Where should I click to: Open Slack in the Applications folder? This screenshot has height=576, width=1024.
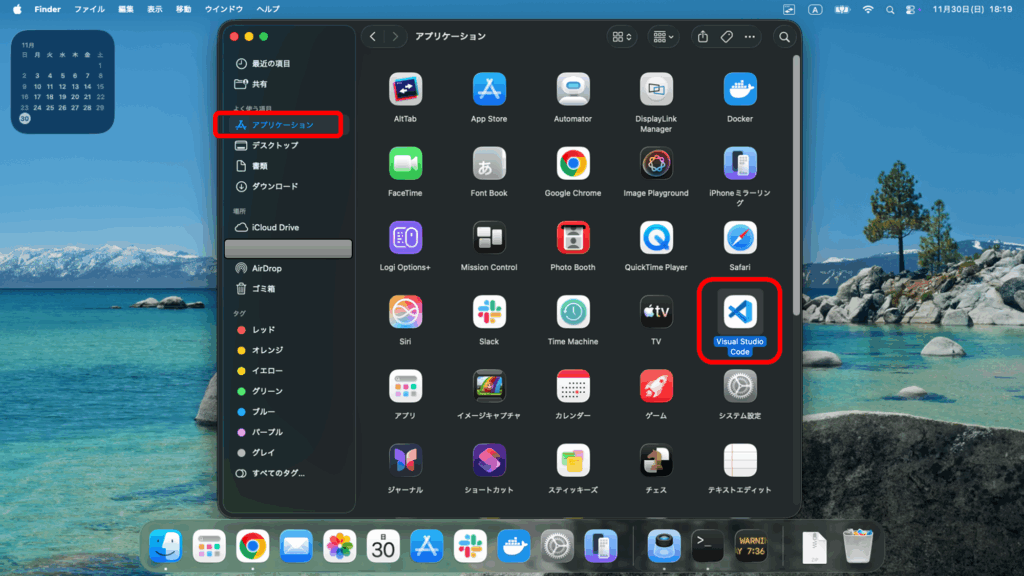tap(489, 312)
